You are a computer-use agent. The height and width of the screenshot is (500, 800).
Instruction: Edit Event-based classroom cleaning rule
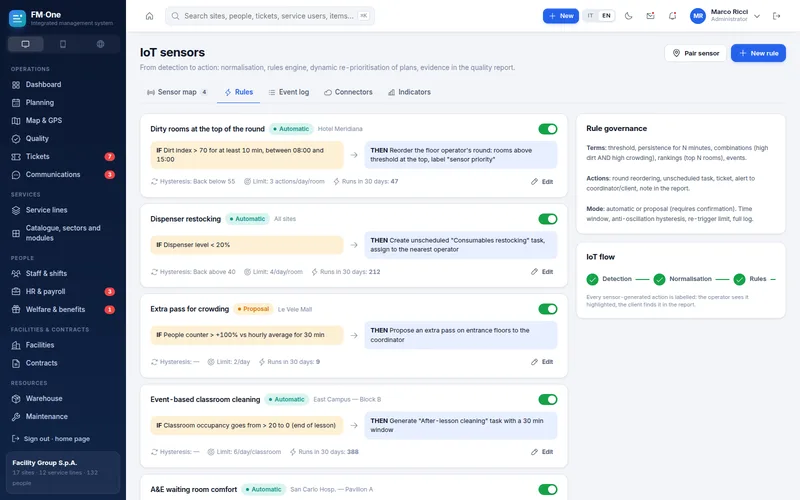coord(542,452)
